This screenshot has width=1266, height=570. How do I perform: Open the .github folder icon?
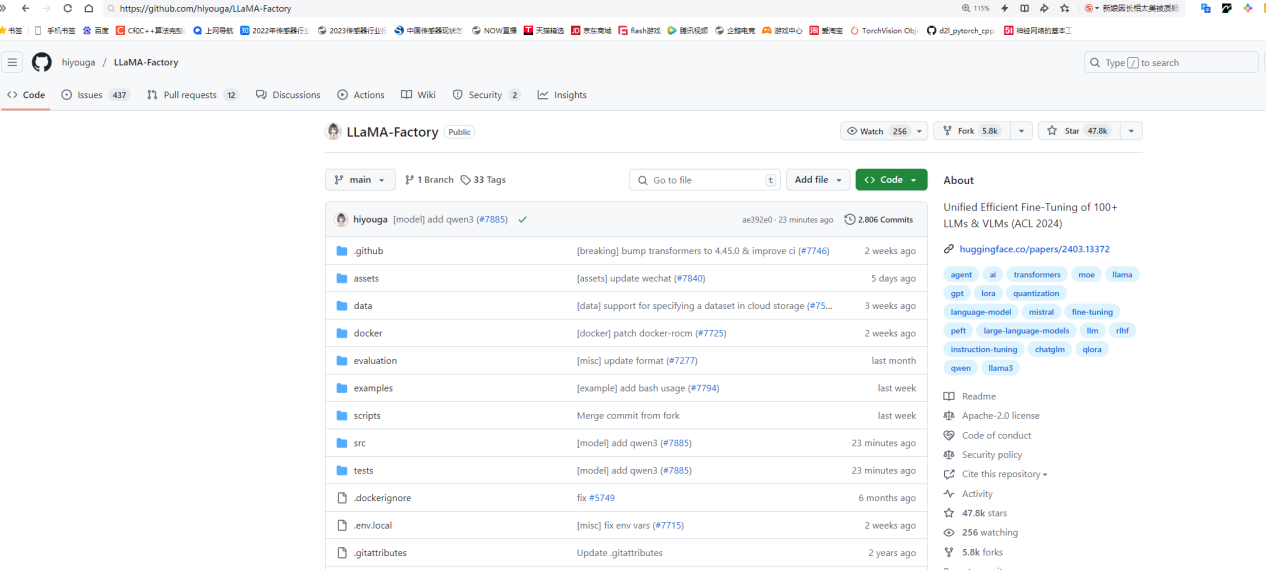point(342,251)
